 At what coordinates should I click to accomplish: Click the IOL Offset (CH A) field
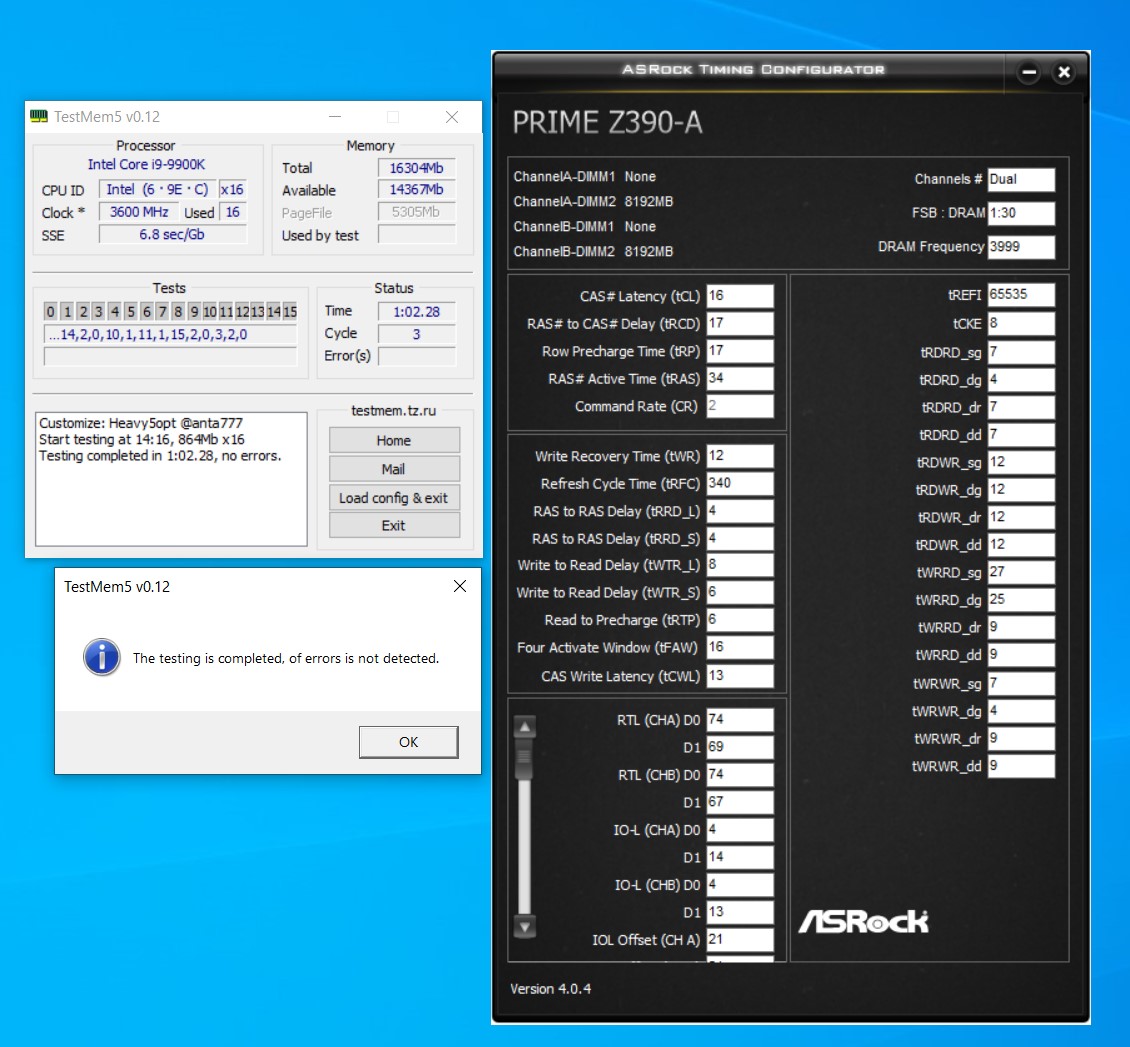740,940
